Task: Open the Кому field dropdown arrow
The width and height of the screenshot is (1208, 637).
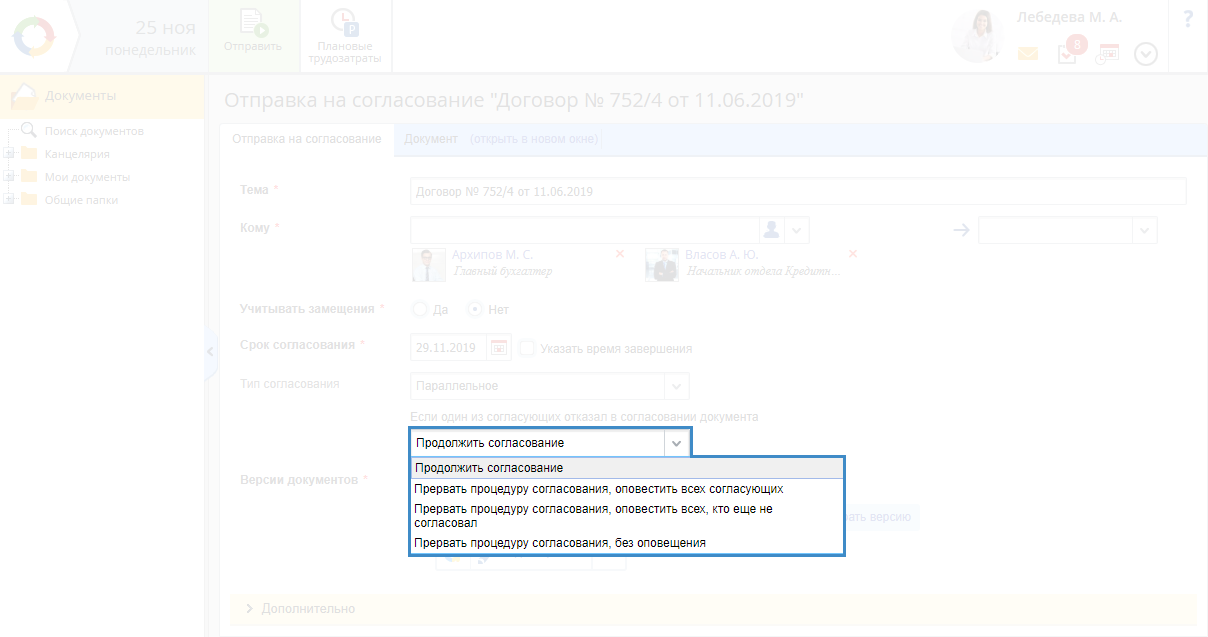Action: click(x=797, y=230)
